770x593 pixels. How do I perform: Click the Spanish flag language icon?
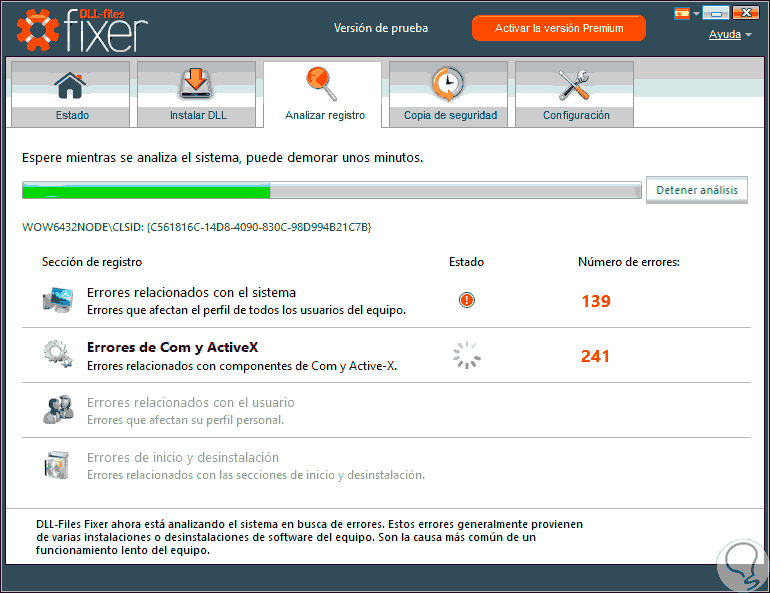tap(682, 13)
